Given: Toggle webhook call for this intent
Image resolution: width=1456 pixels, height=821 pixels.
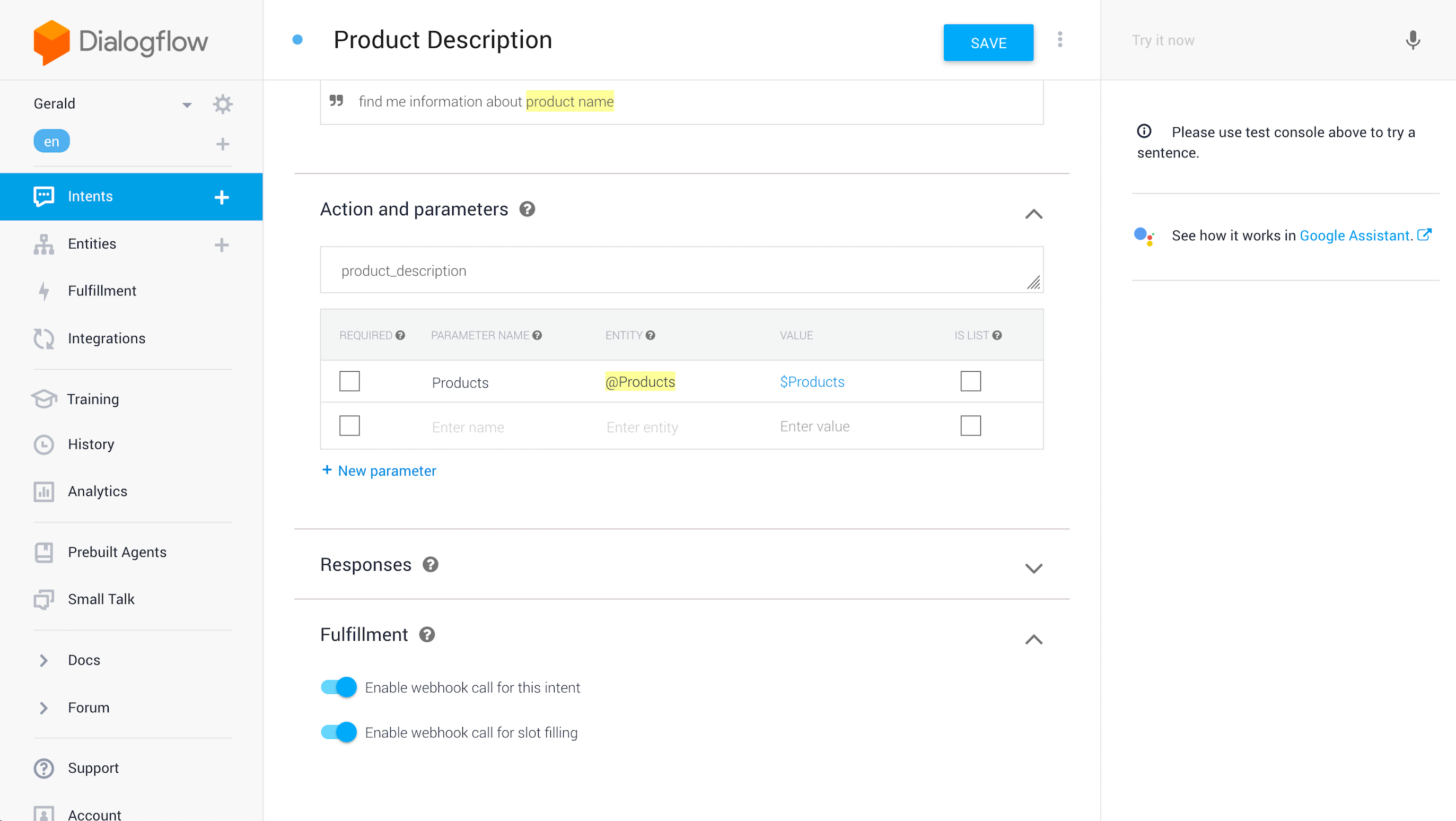Looking at the screenshot, I should (x=339, y=687).
